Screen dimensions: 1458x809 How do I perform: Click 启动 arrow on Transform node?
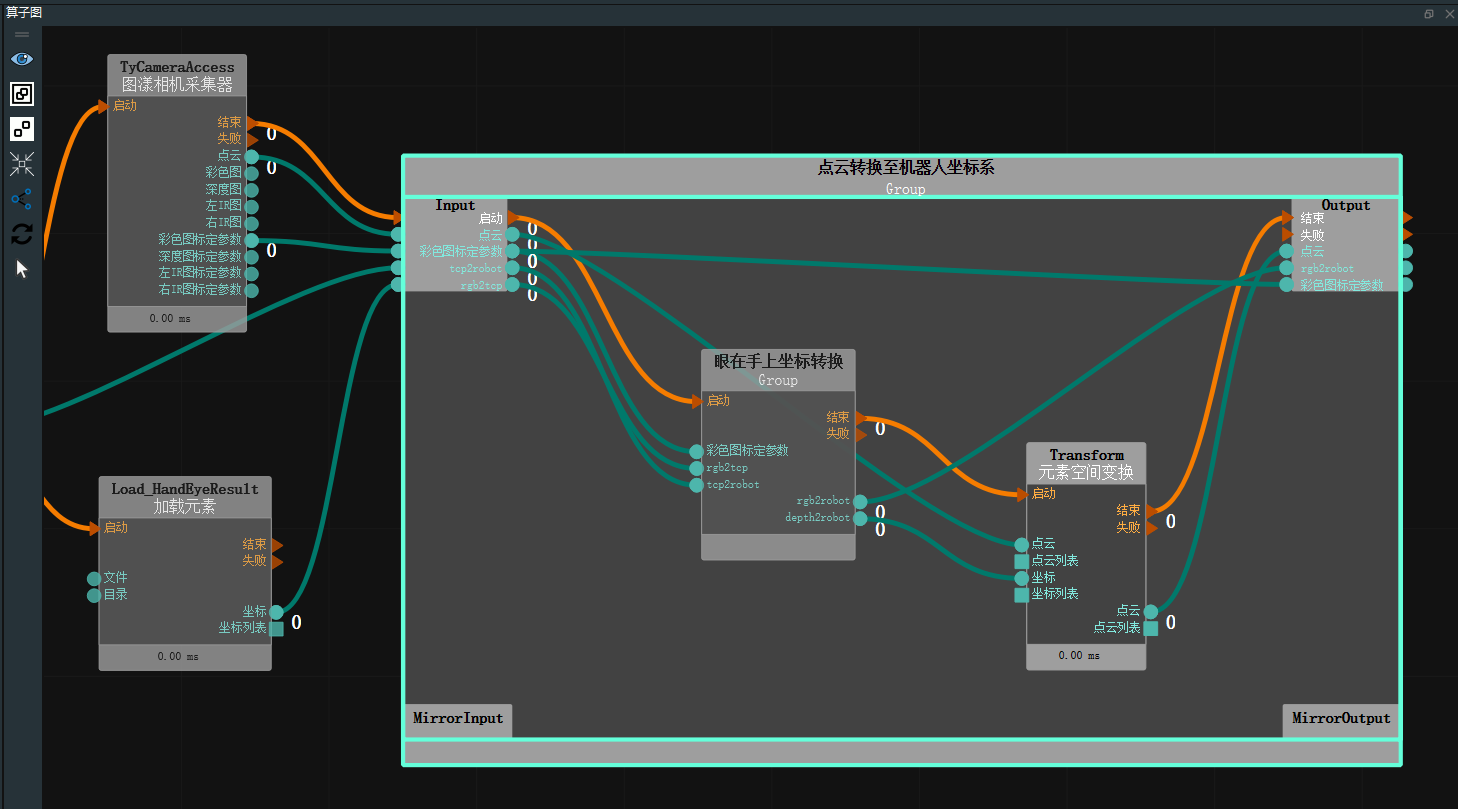[1022, 494]
